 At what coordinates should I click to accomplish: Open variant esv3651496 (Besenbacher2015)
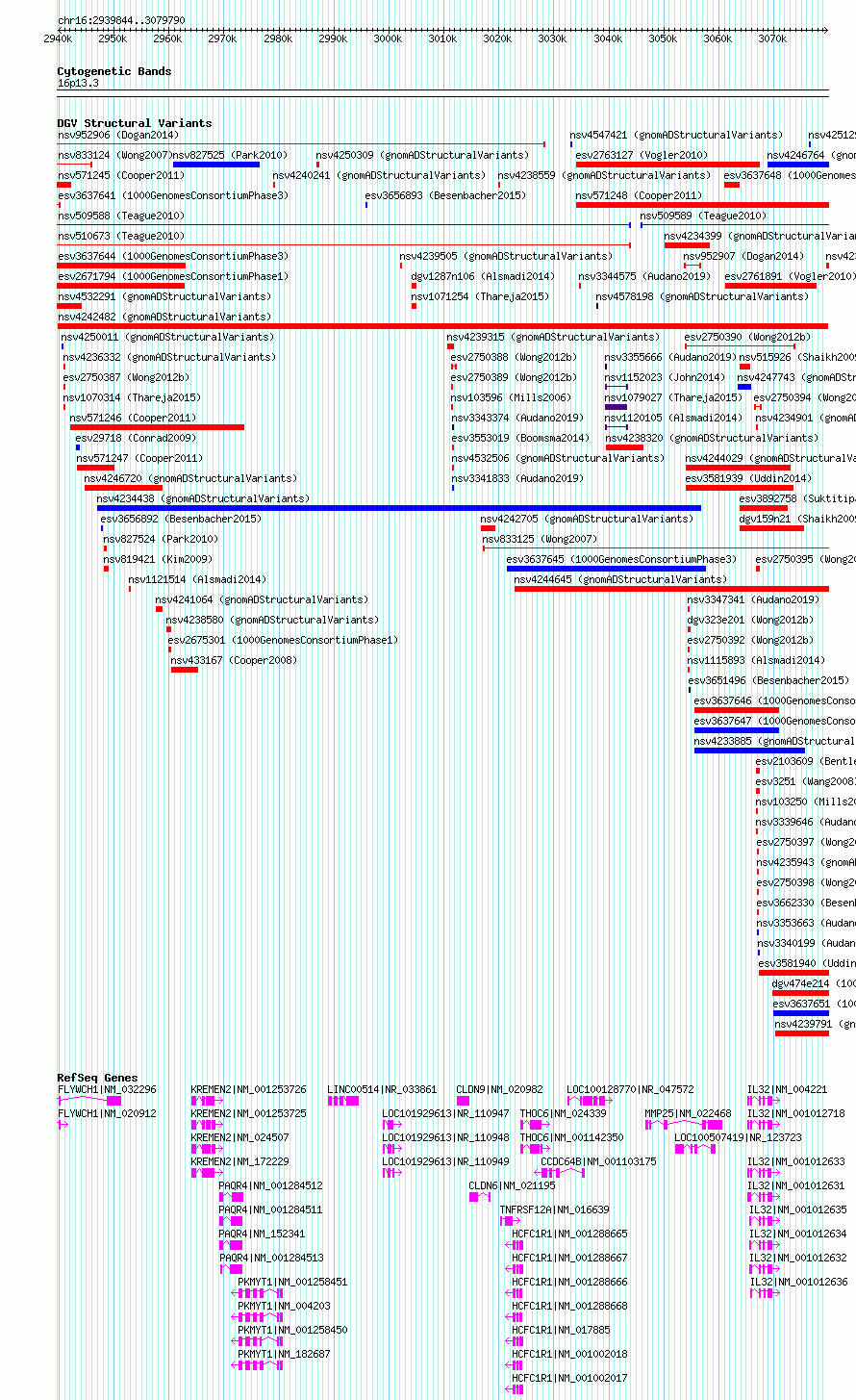pyautogui.click(x=768, y=680)
